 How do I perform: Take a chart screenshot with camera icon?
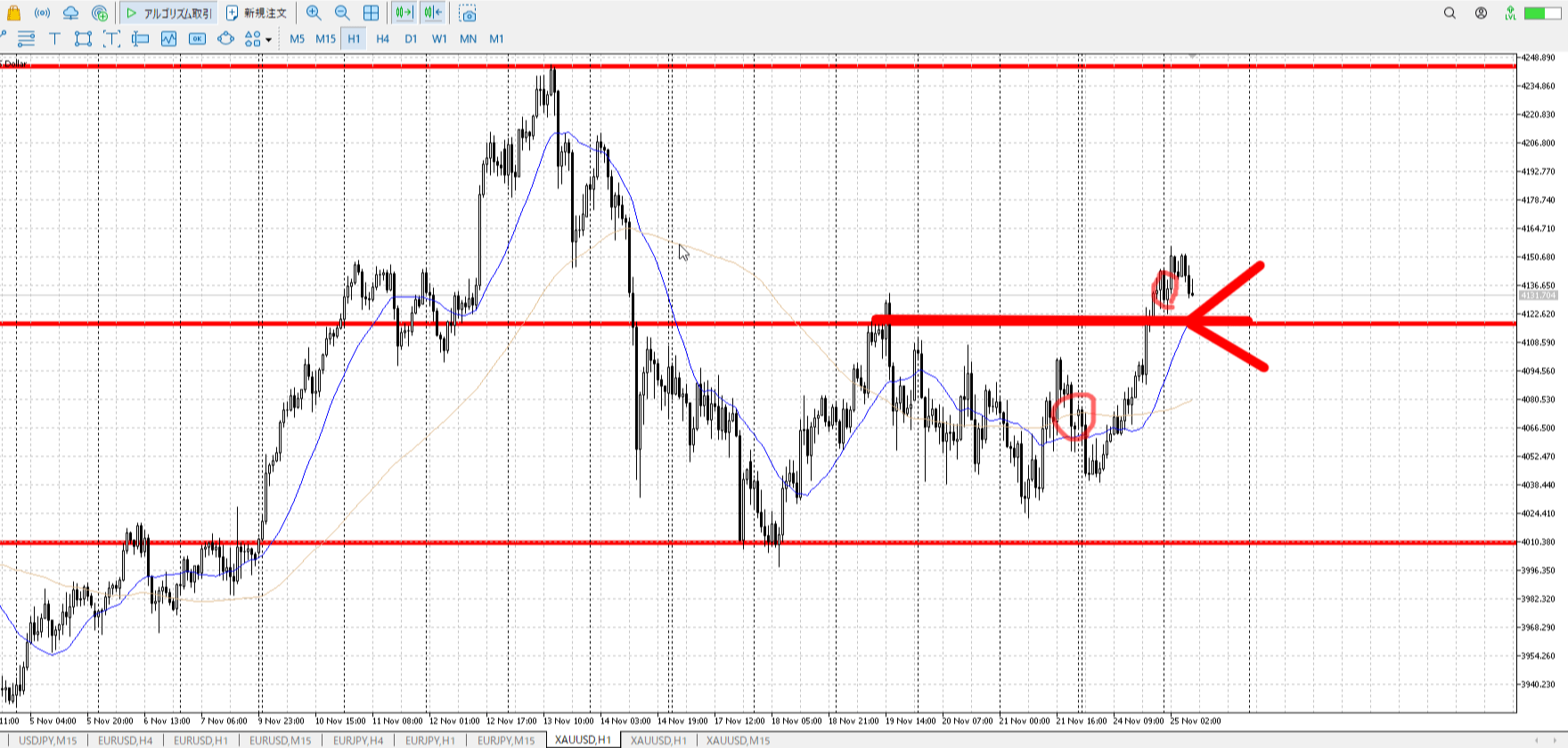click(x=468, y=13)
